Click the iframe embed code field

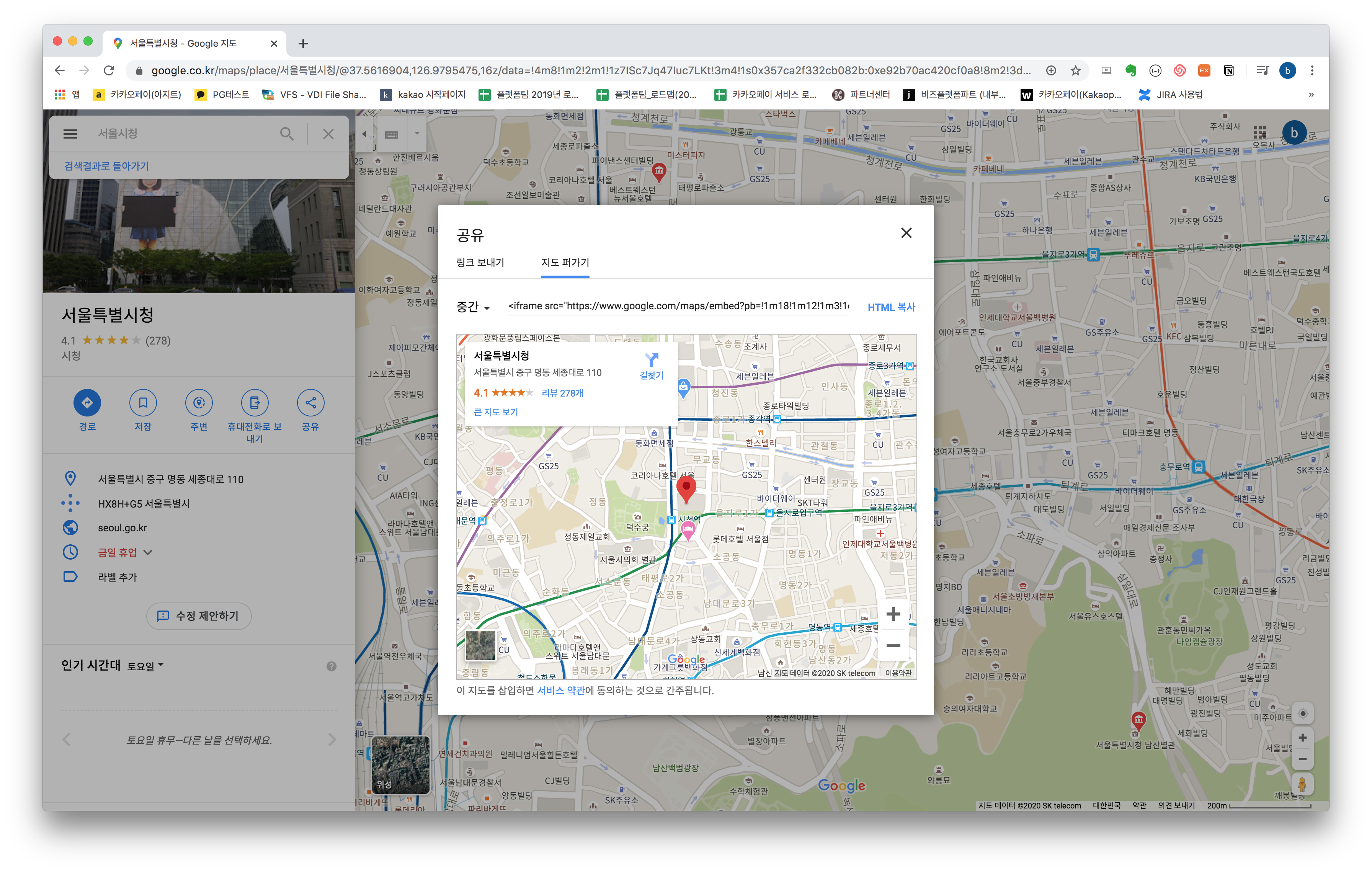tap(678, 306)
